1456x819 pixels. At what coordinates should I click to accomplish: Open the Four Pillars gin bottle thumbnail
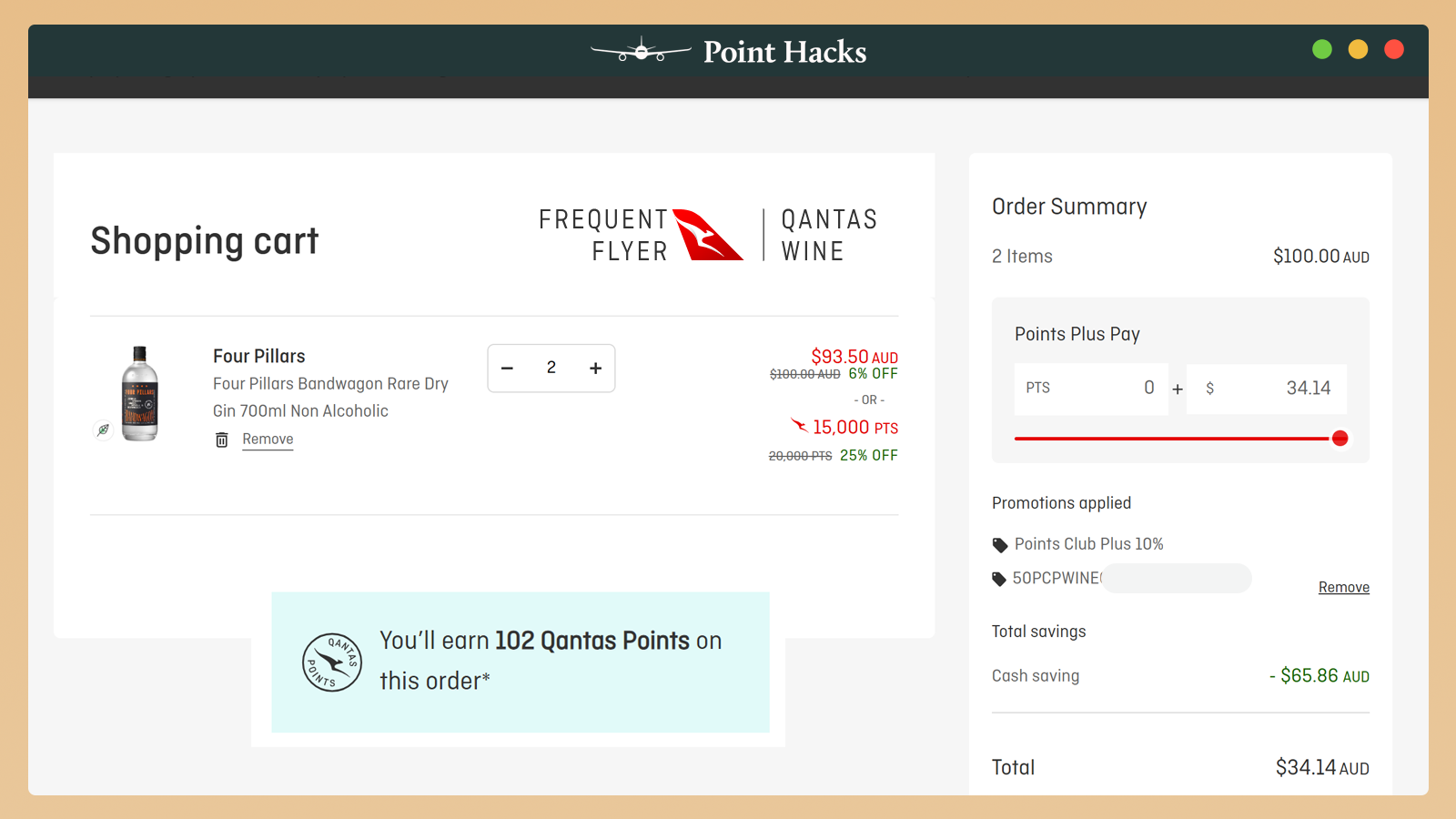coord(140,393)
